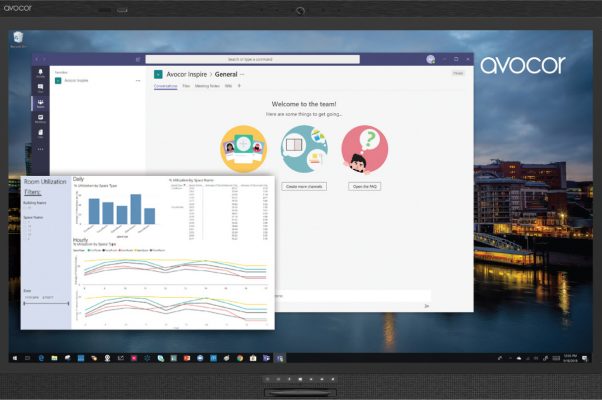
Task: Launch Edge from the taskbar
Action: [x=41, y=358]
